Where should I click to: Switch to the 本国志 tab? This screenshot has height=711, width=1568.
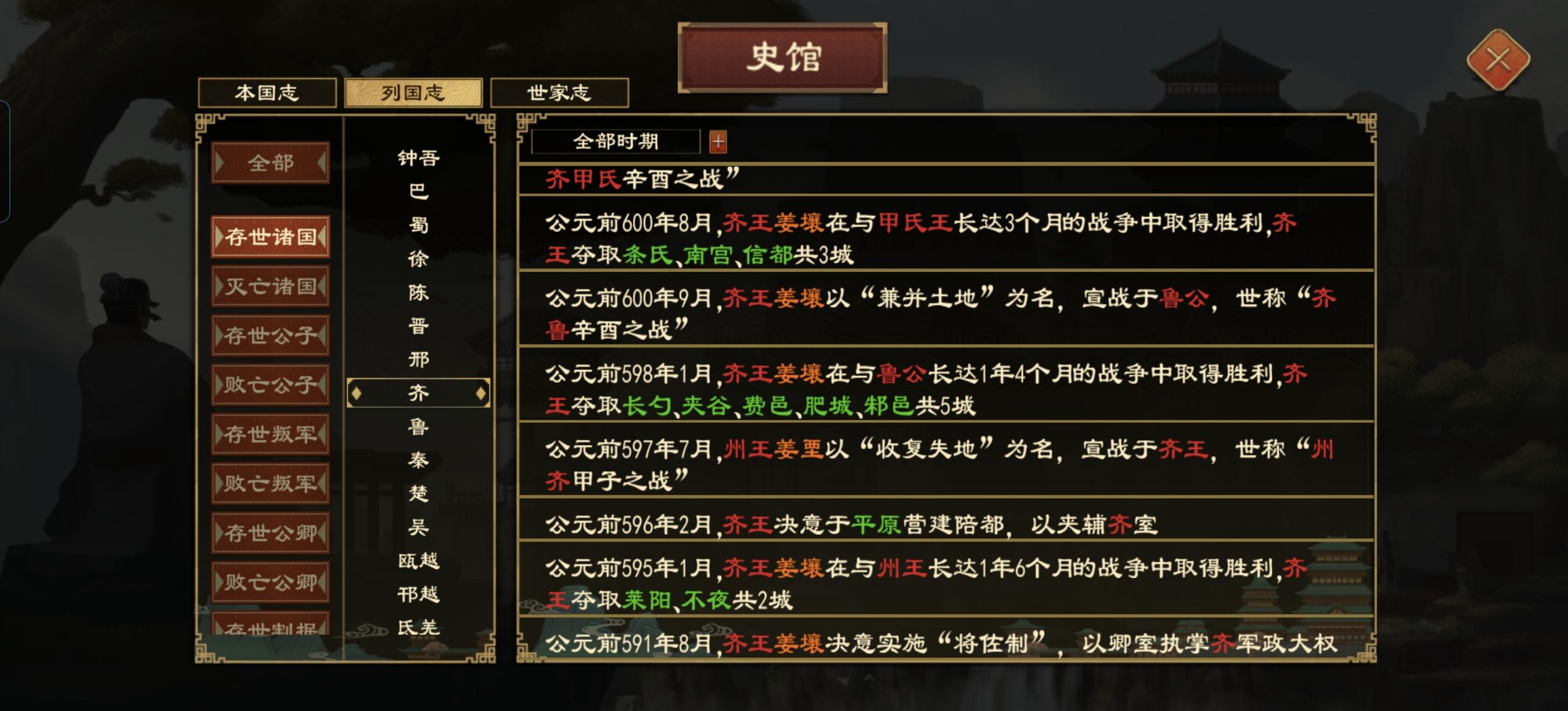tap(267, 92)
